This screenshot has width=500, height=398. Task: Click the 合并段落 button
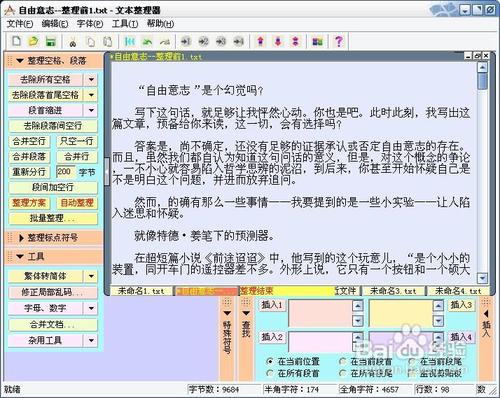[29, 156]
